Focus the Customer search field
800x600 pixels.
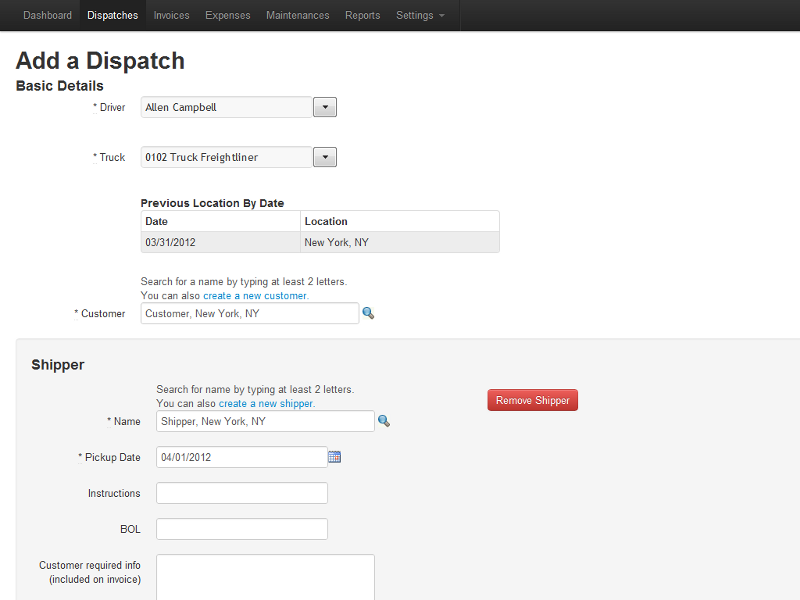249,313
